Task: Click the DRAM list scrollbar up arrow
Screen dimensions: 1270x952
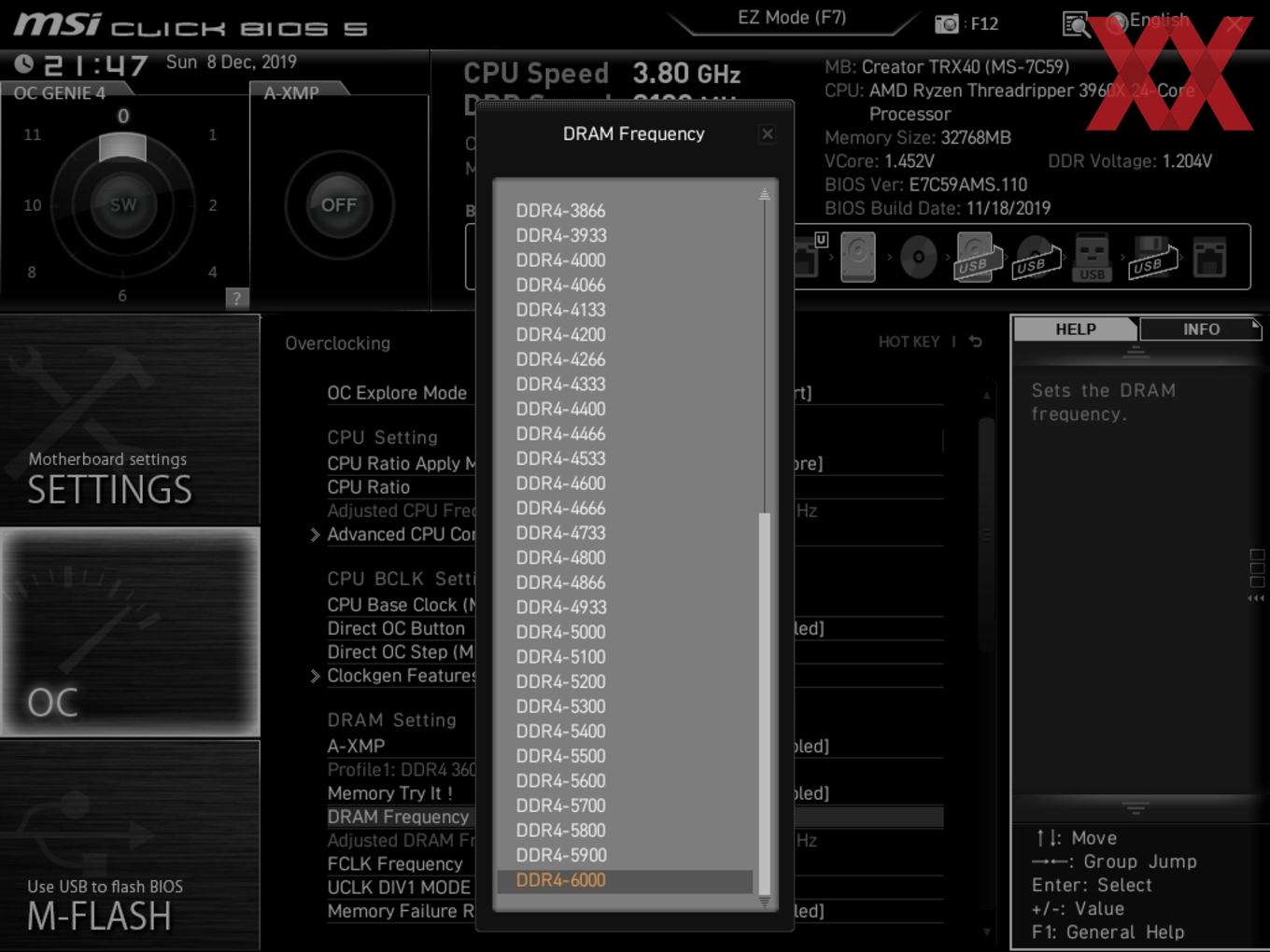Action: tap(764, 194)
